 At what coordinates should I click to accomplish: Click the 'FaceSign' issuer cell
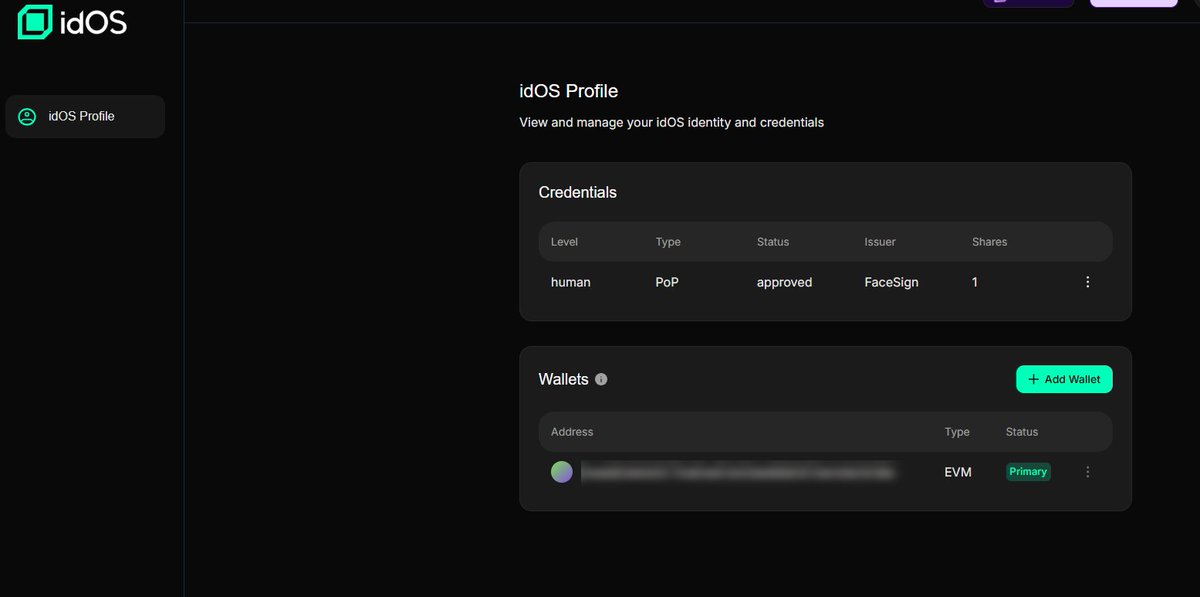pos(891,282)
